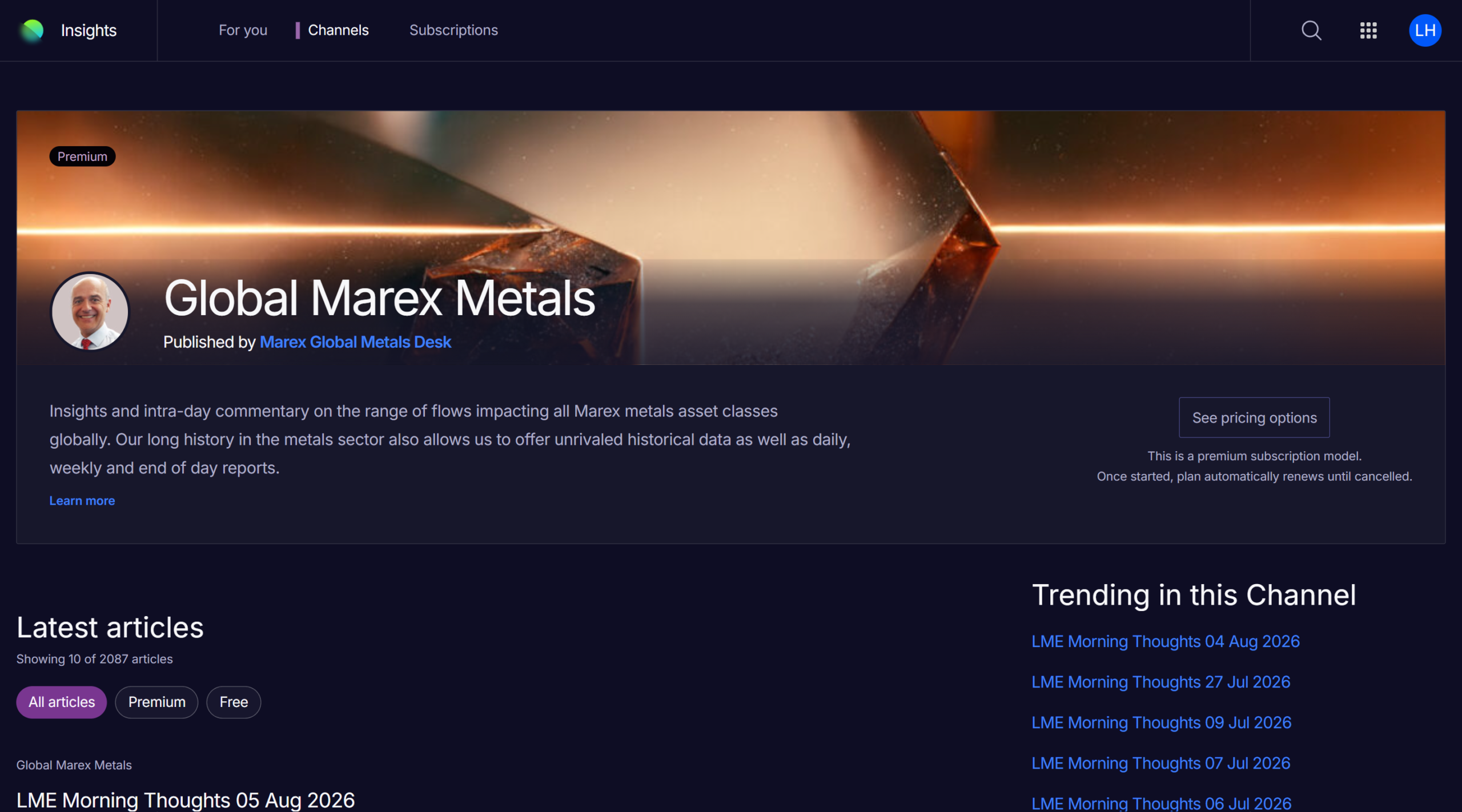Open trending LME Morning Thoughts 06 Jul 2026
Screen dimensions: 1462x812
[1162, 803]
